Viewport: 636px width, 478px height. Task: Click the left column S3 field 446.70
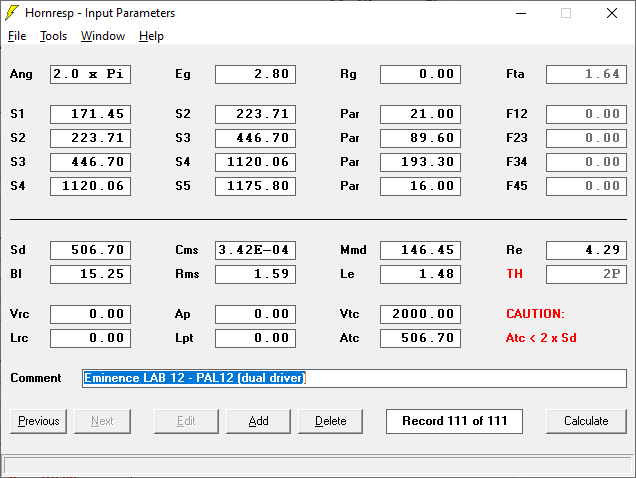coord(90,162)
